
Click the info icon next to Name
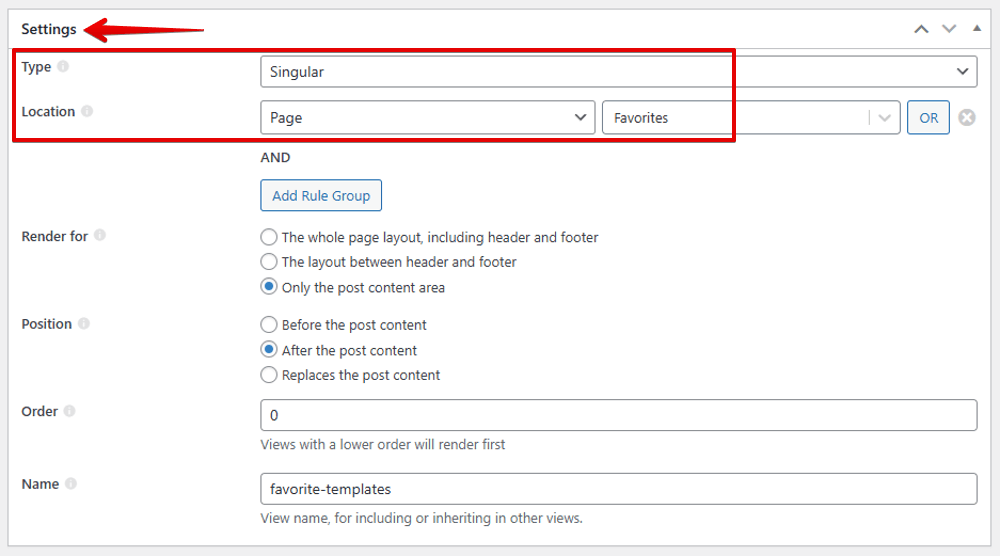tap(71, 483)
